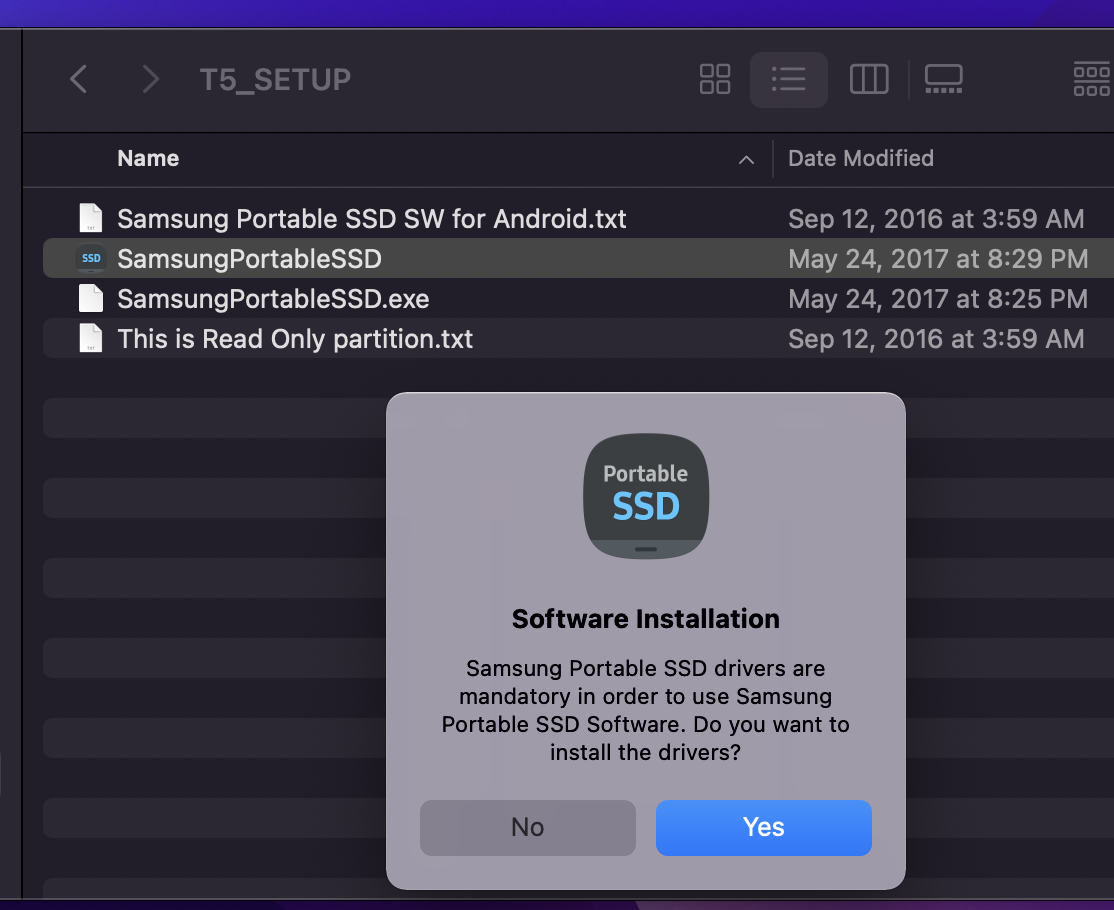The height and width of the screenshot is (910, 1114).
Task: Select This is Read Only partition.txt
Action: click(x=295, y=339)
